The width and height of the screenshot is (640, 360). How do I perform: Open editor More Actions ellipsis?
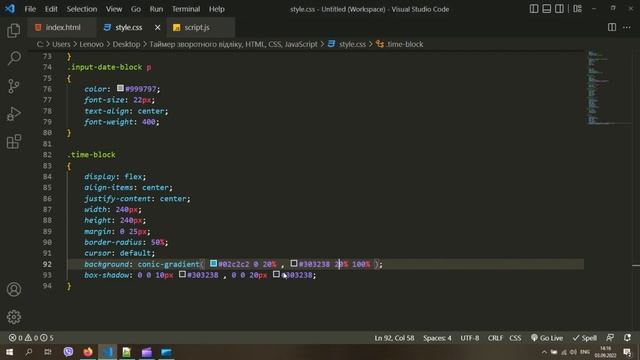coord(627,27)
